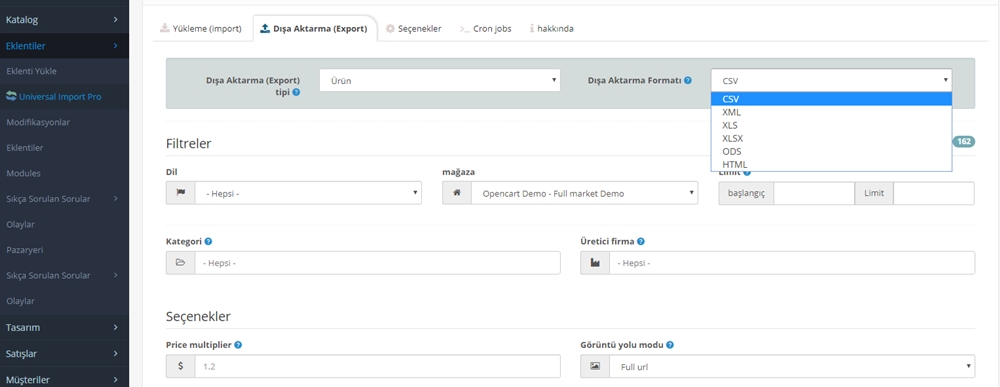Click the 162 count badge
1000x387 pixels.
964,142
